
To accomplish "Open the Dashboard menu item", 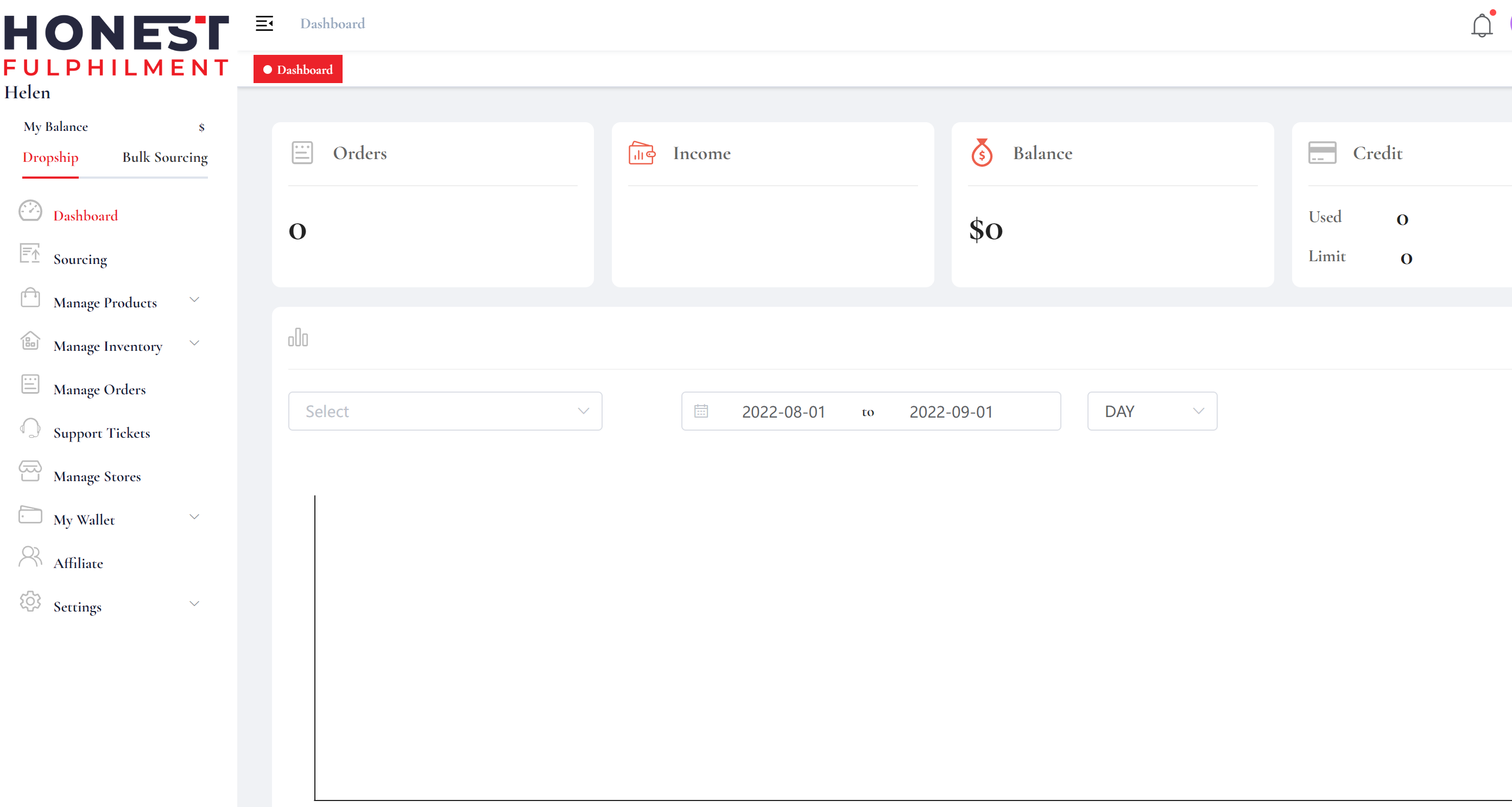I will coord(85,215).
